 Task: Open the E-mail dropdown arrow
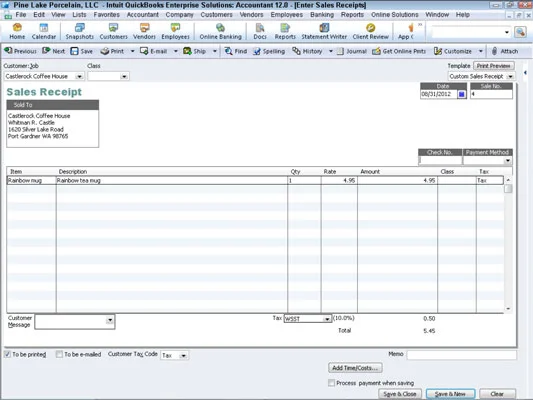[x=175, y=51]
